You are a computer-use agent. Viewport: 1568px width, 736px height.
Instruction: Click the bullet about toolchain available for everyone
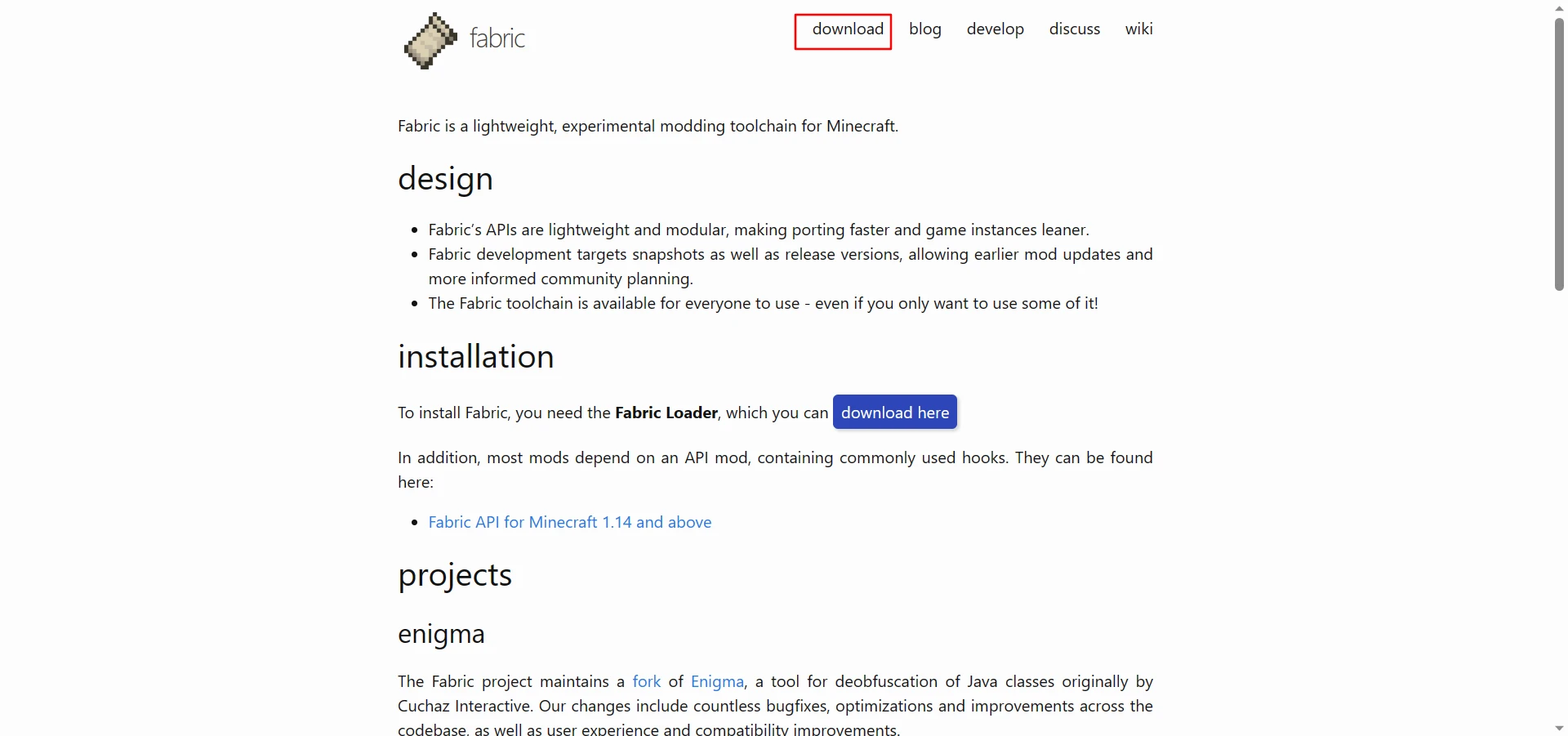(x=764, y=303)
